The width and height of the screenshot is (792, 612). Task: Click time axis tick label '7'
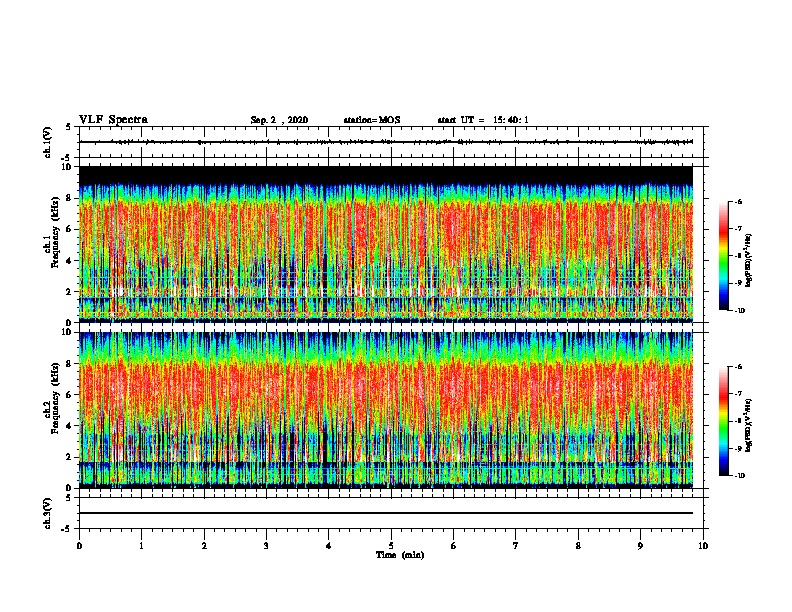[516, 545]
